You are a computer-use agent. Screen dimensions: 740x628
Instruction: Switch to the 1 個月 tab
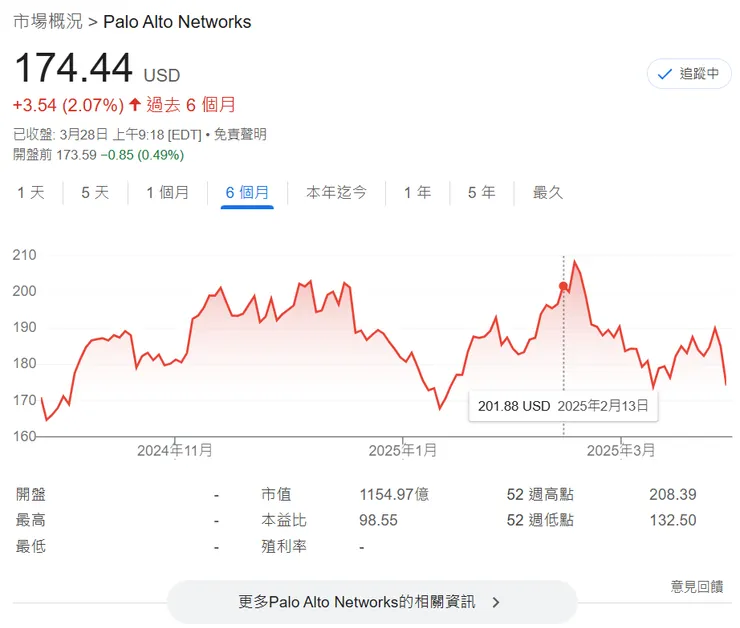coord(168,193)
